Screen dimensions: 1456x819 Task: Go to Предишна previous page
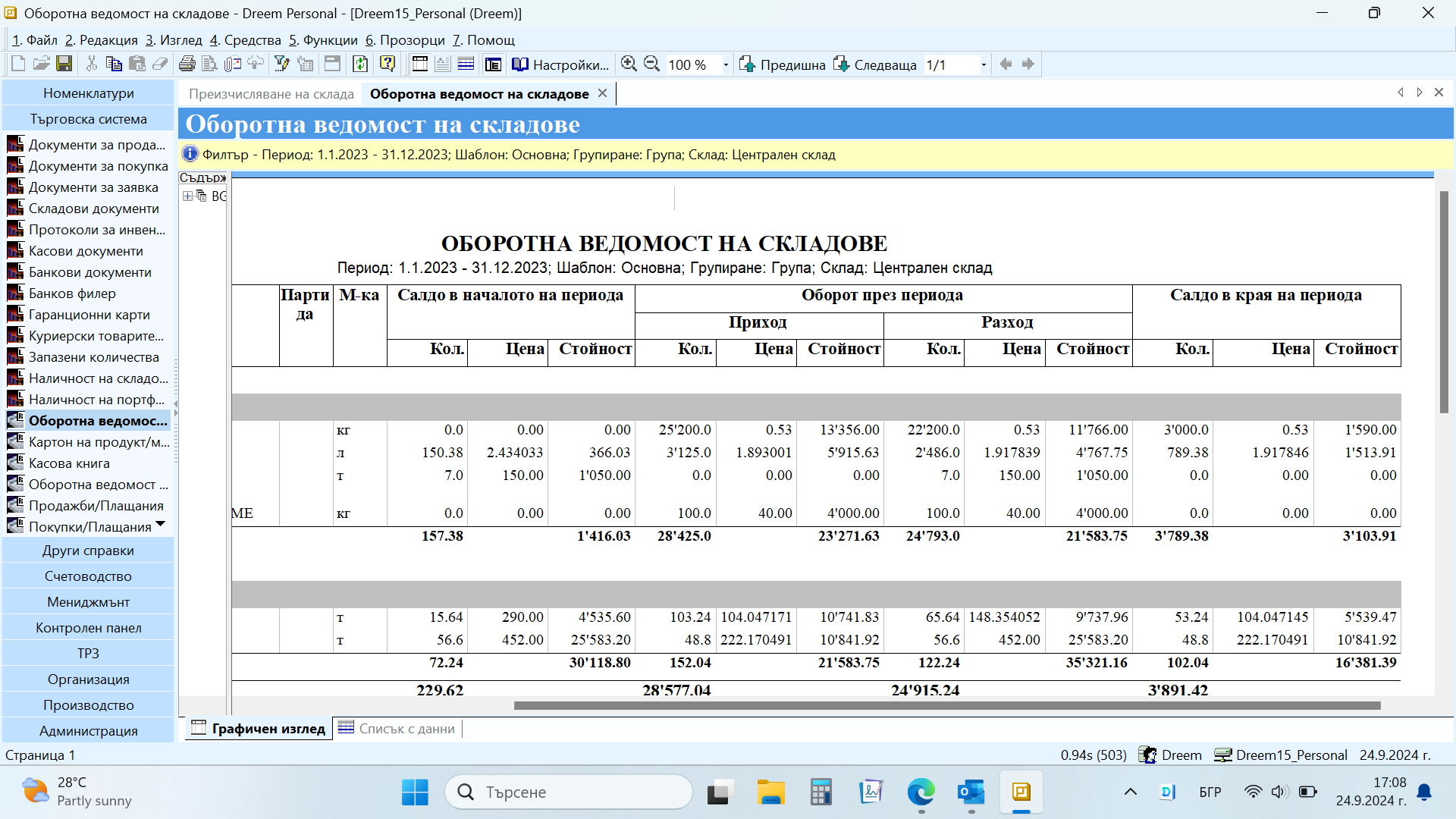tap(783, 64)
